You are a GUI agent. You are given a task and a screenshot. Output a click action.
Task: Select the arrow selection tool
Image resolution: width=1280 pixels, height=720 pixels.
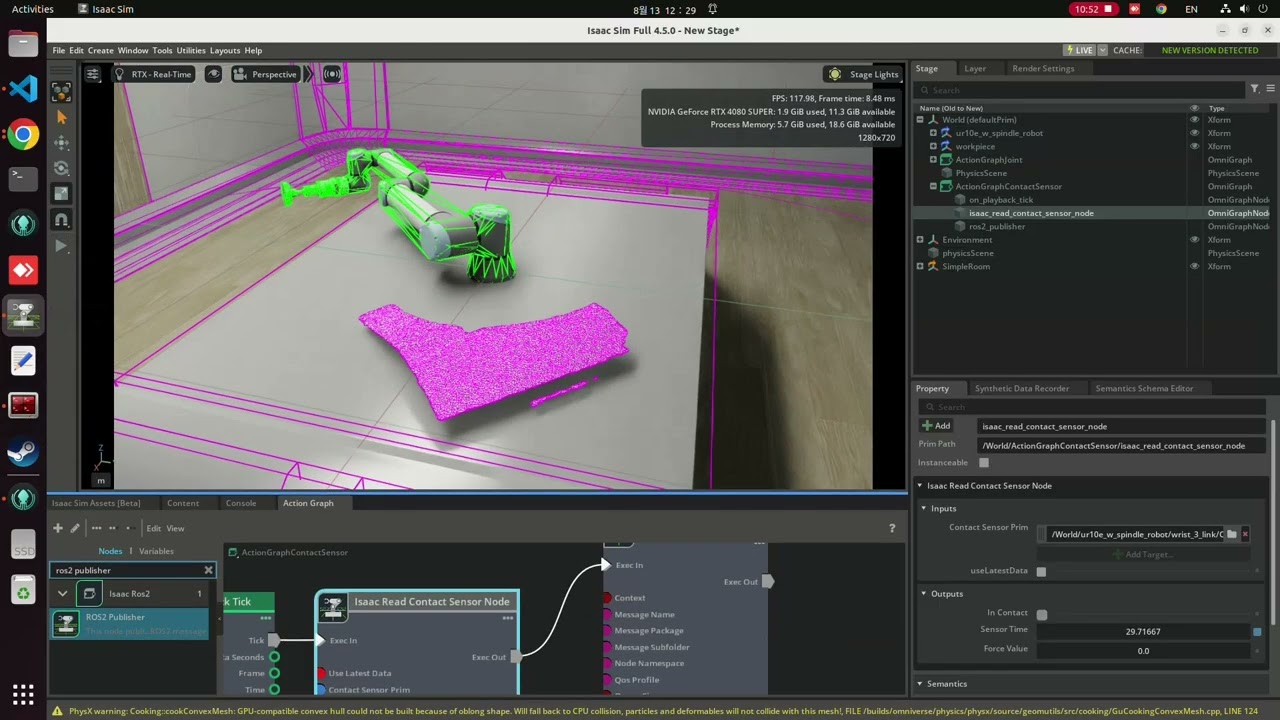pos(61,118)
